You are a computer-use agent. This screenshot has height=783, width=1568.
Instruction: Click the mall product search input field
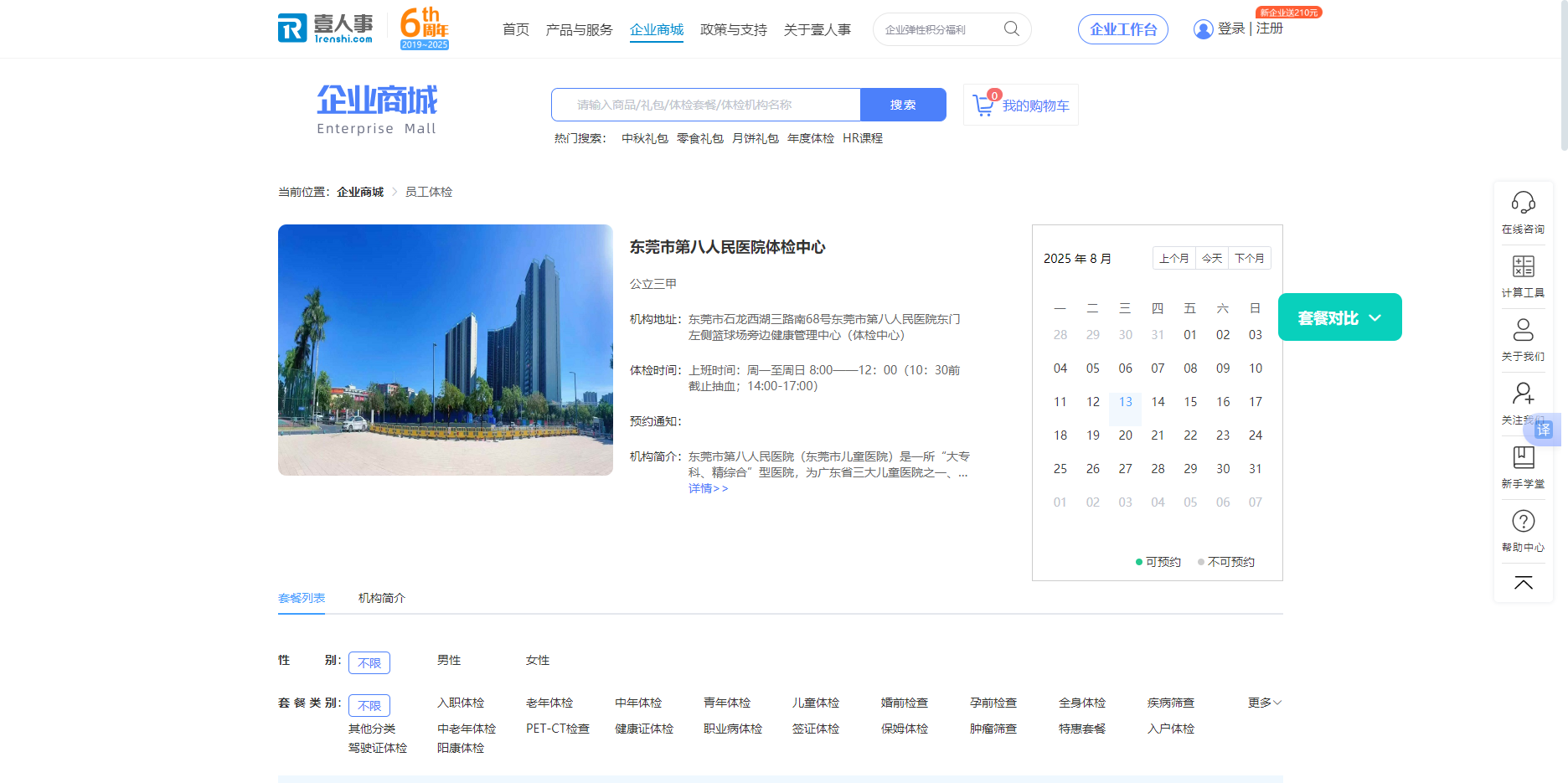[x=706, y=105]
